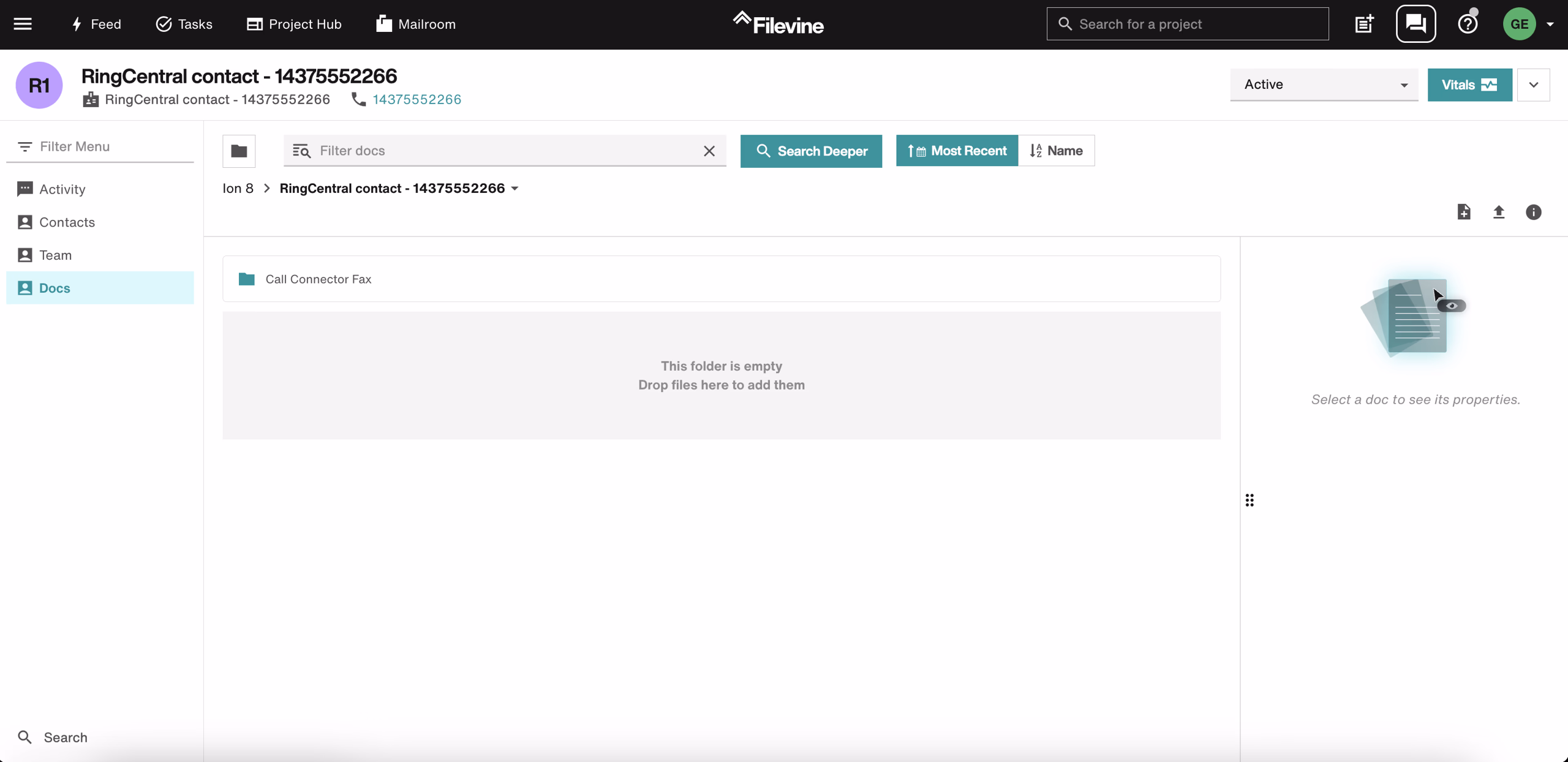
Task: Switch to the Contacts section in sidebar
Action: [67, 222]
